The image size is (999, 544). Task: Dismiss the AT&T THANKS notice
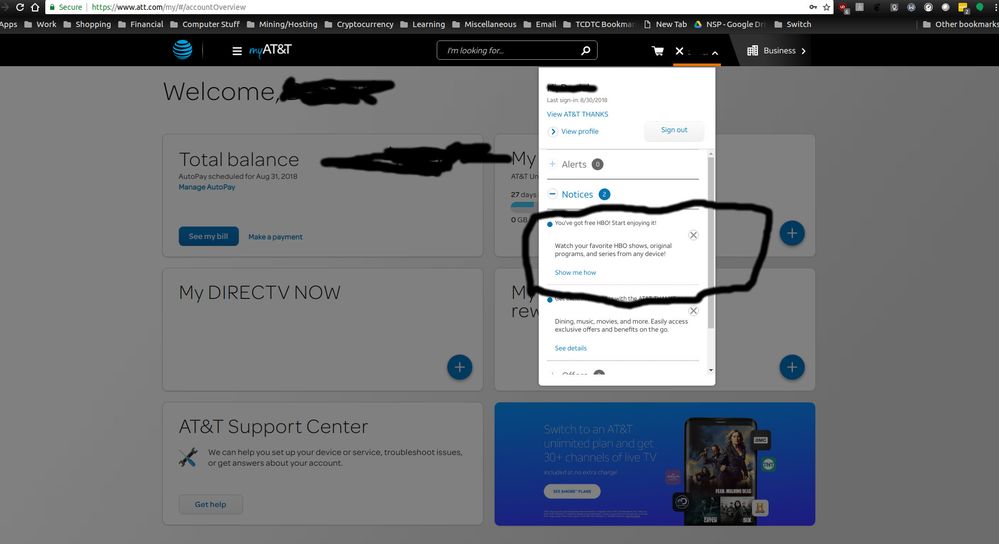tap(693, 311)
